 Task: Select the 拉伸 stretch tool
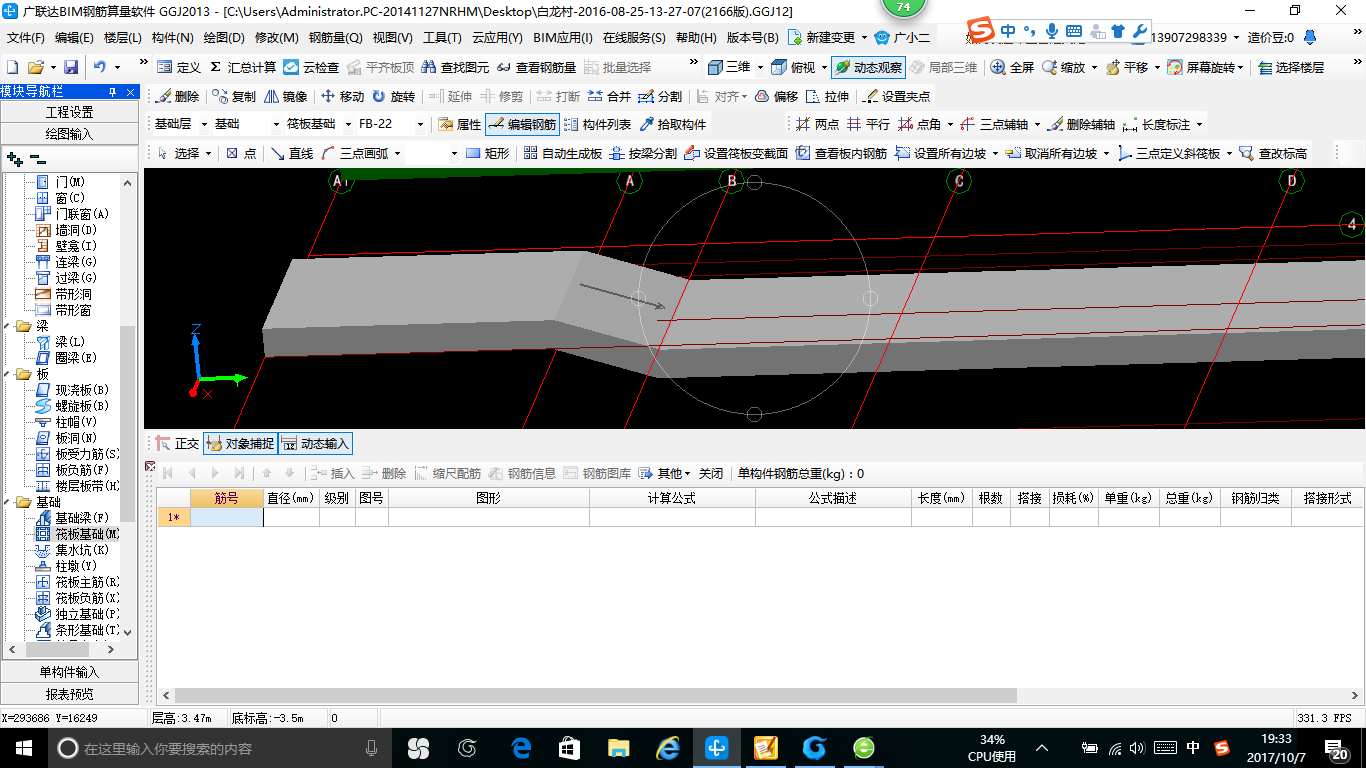[827, 96]
